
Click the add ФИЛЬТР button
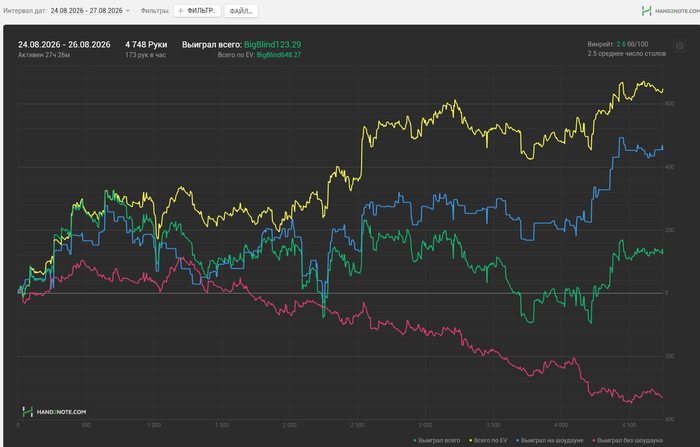(197, 11)
